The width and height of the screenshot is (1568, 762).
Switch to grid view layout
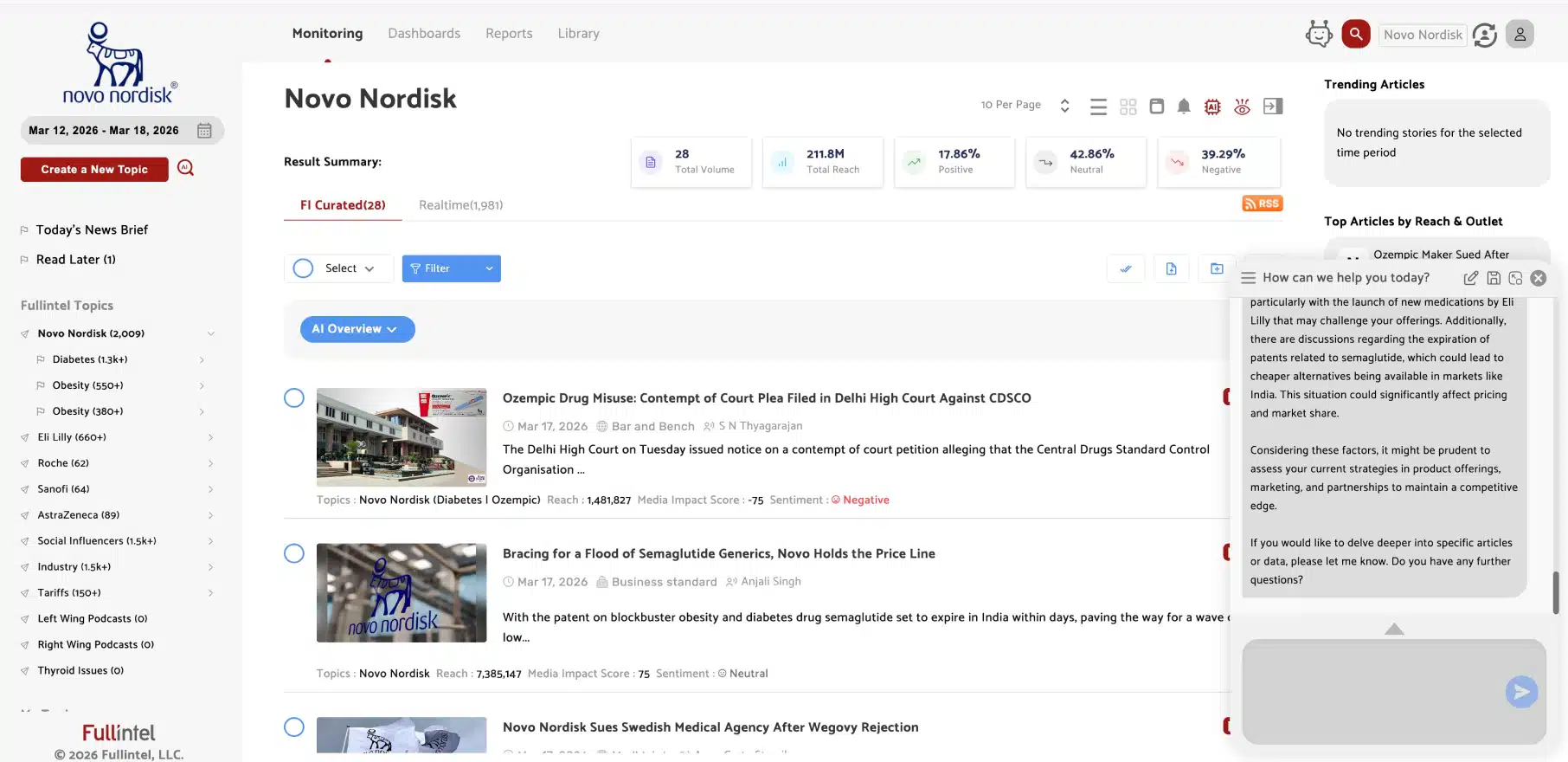tap(1128, 107)
